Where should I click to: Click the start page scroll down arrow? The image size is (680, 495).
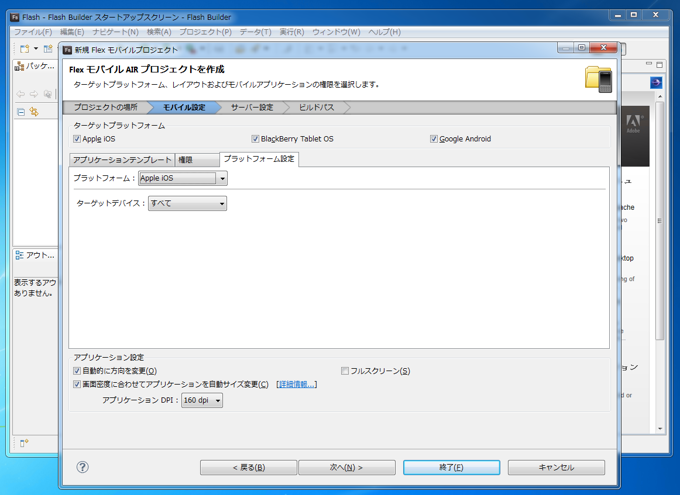tap(660, 429)
